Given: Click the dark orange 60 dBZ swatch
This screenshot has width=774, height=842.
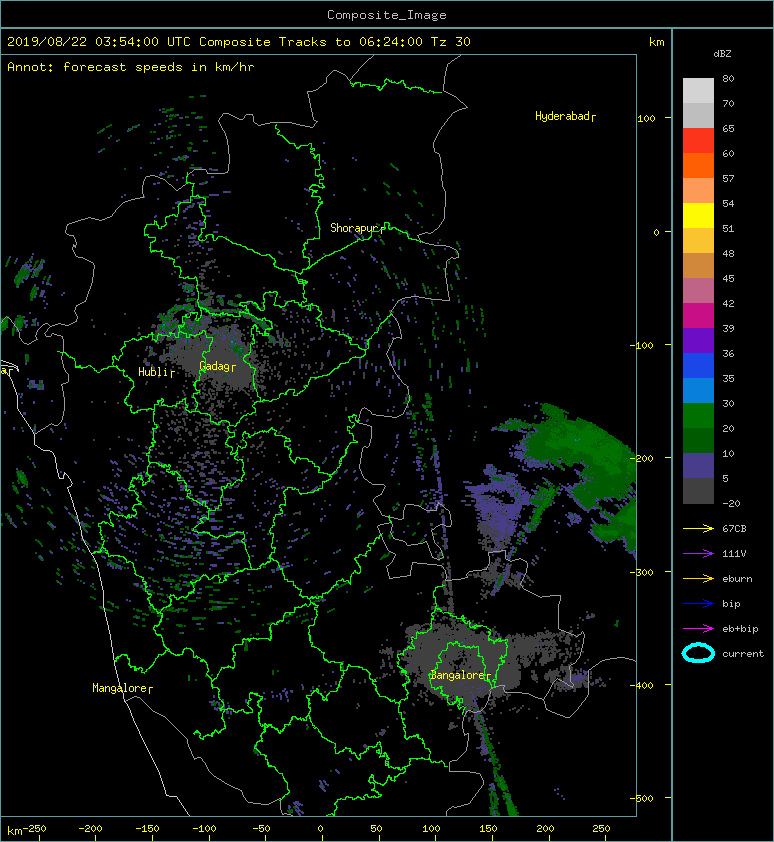Looking at the screenshot, I should click(x=698, y=165).
